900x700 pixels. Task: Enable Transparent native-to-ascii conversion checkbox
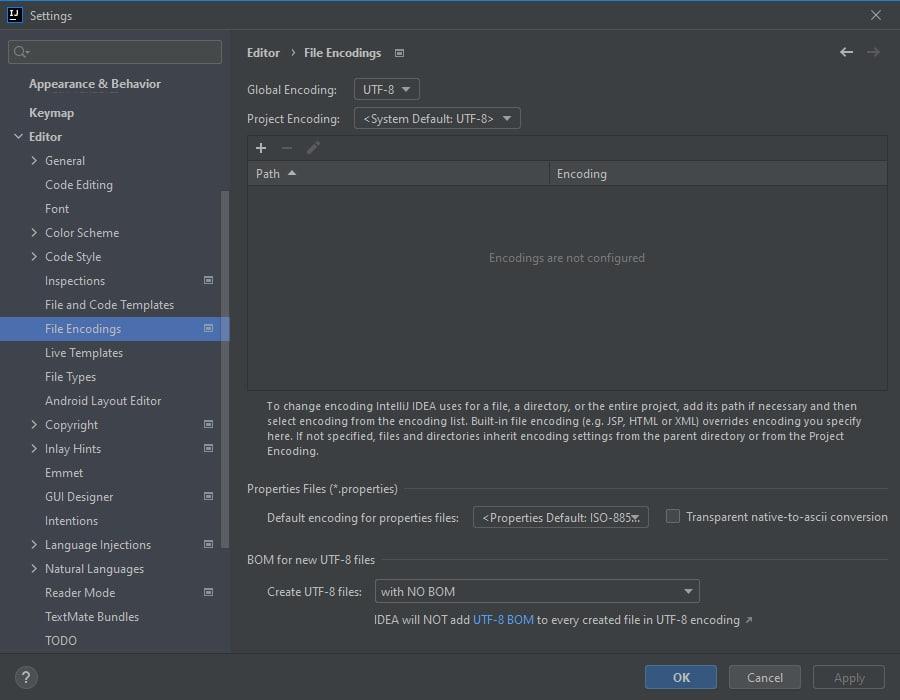point(673,516)
